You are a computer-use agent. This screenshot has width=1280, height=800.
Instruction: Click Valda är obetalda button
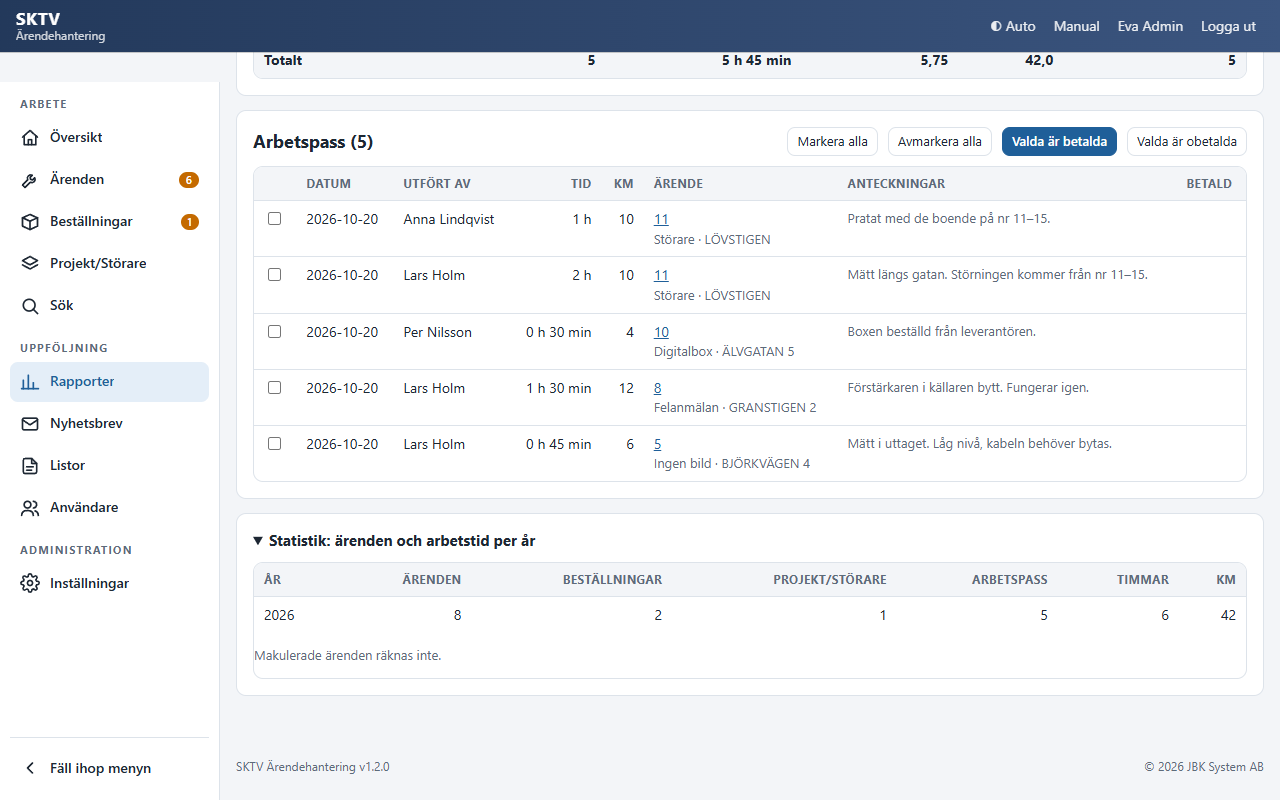click(x=1187, y=142)
